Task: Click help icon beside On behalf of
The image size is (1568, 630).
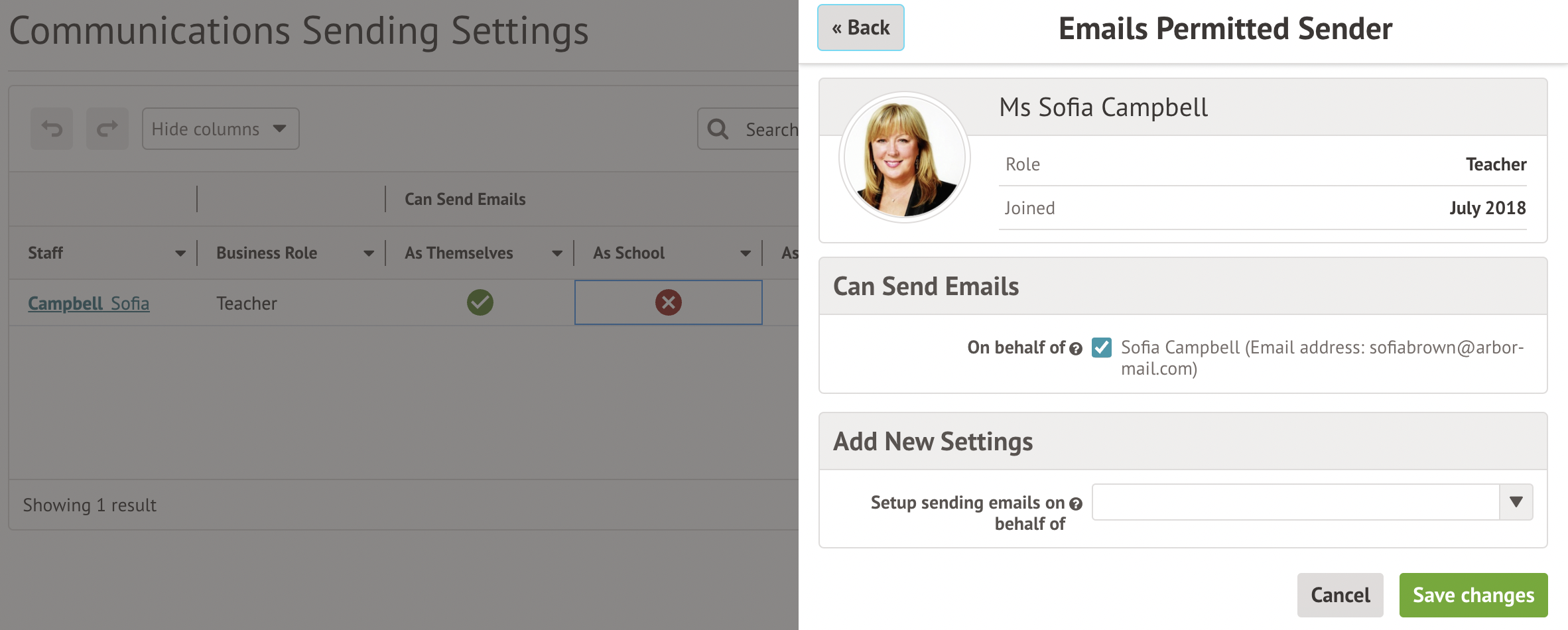Action: click(1076, 349)
